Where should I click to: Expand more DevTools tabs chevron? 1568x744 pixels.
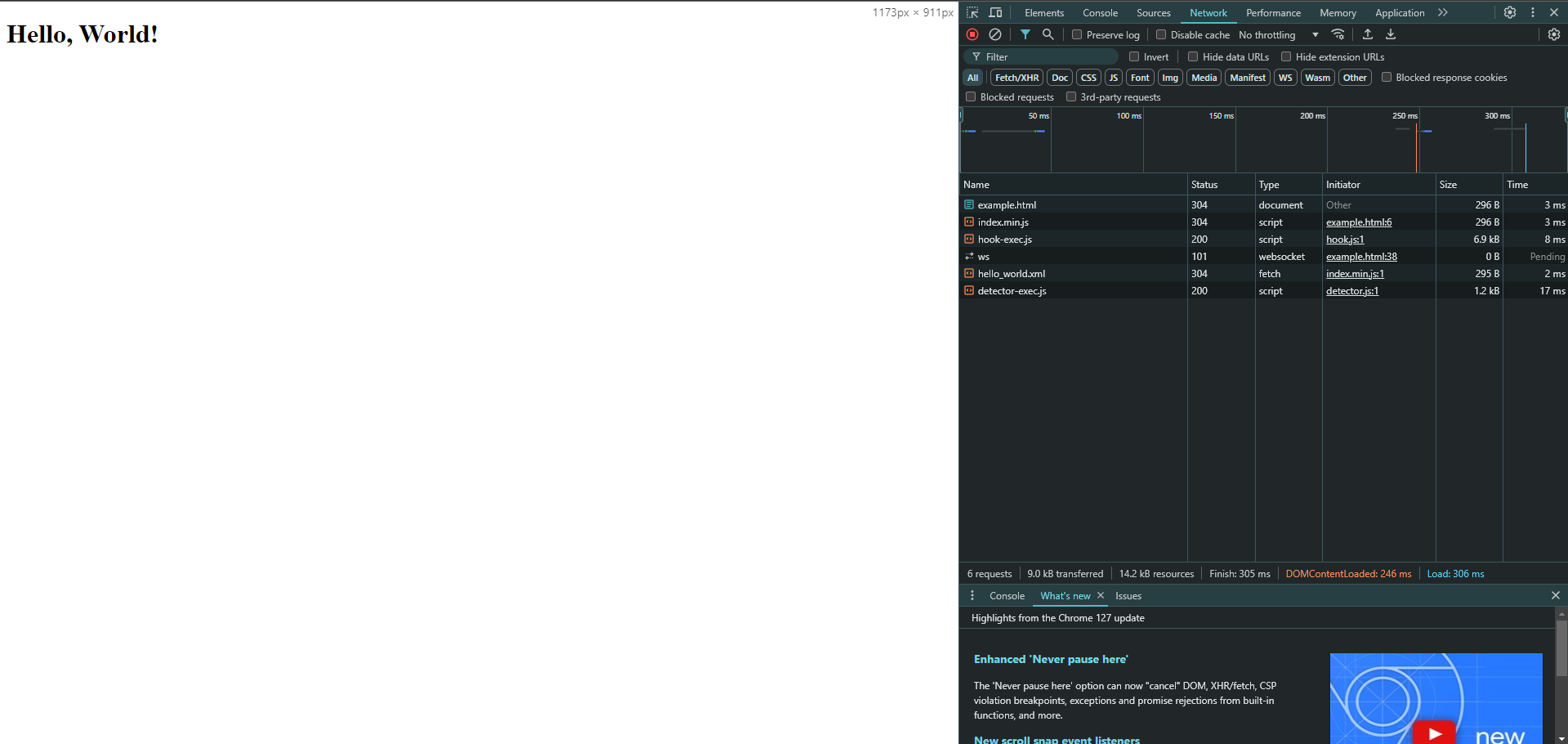click(x=1443, y=12)
